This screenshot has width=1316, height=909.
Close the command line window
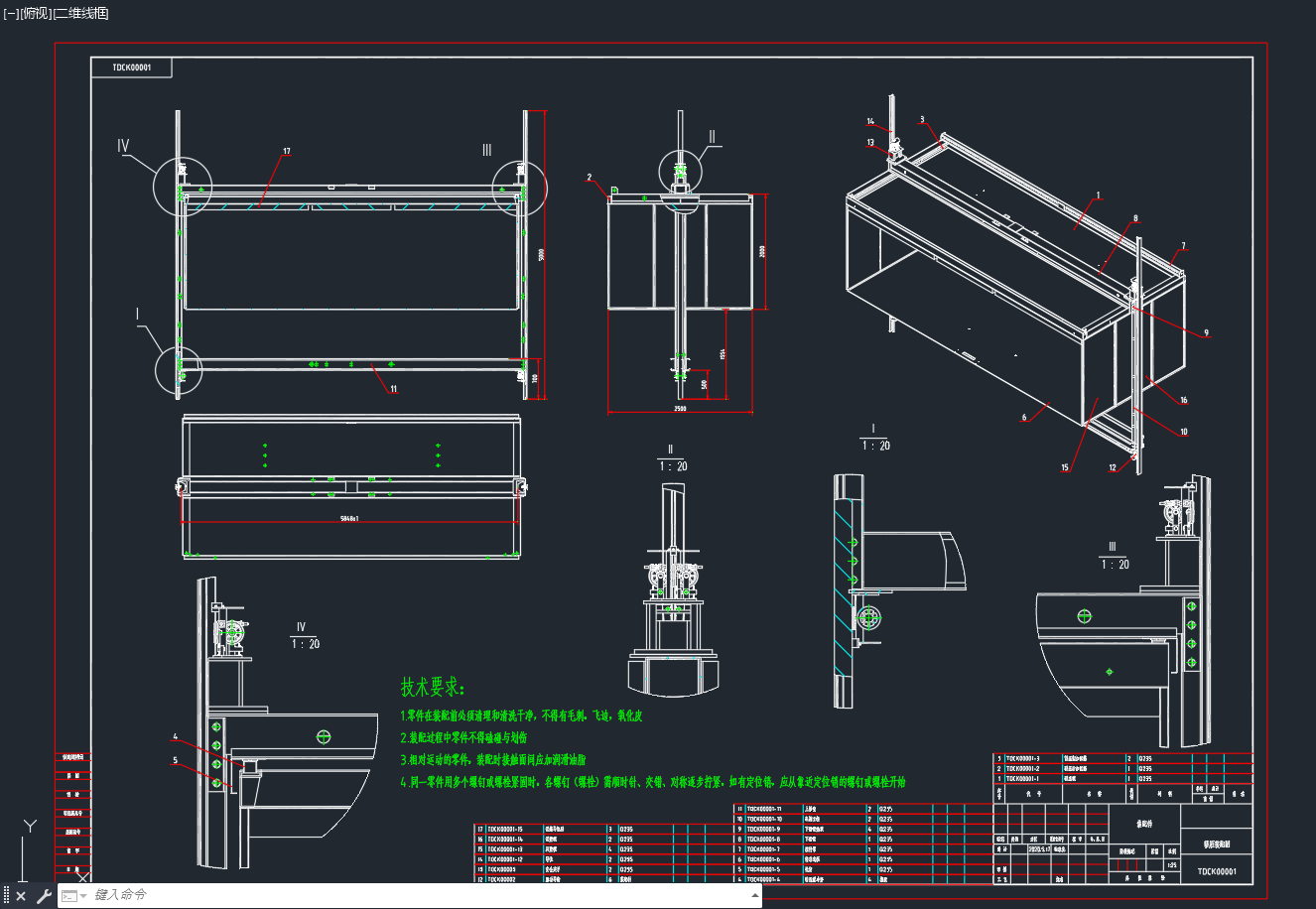[21, 896]
